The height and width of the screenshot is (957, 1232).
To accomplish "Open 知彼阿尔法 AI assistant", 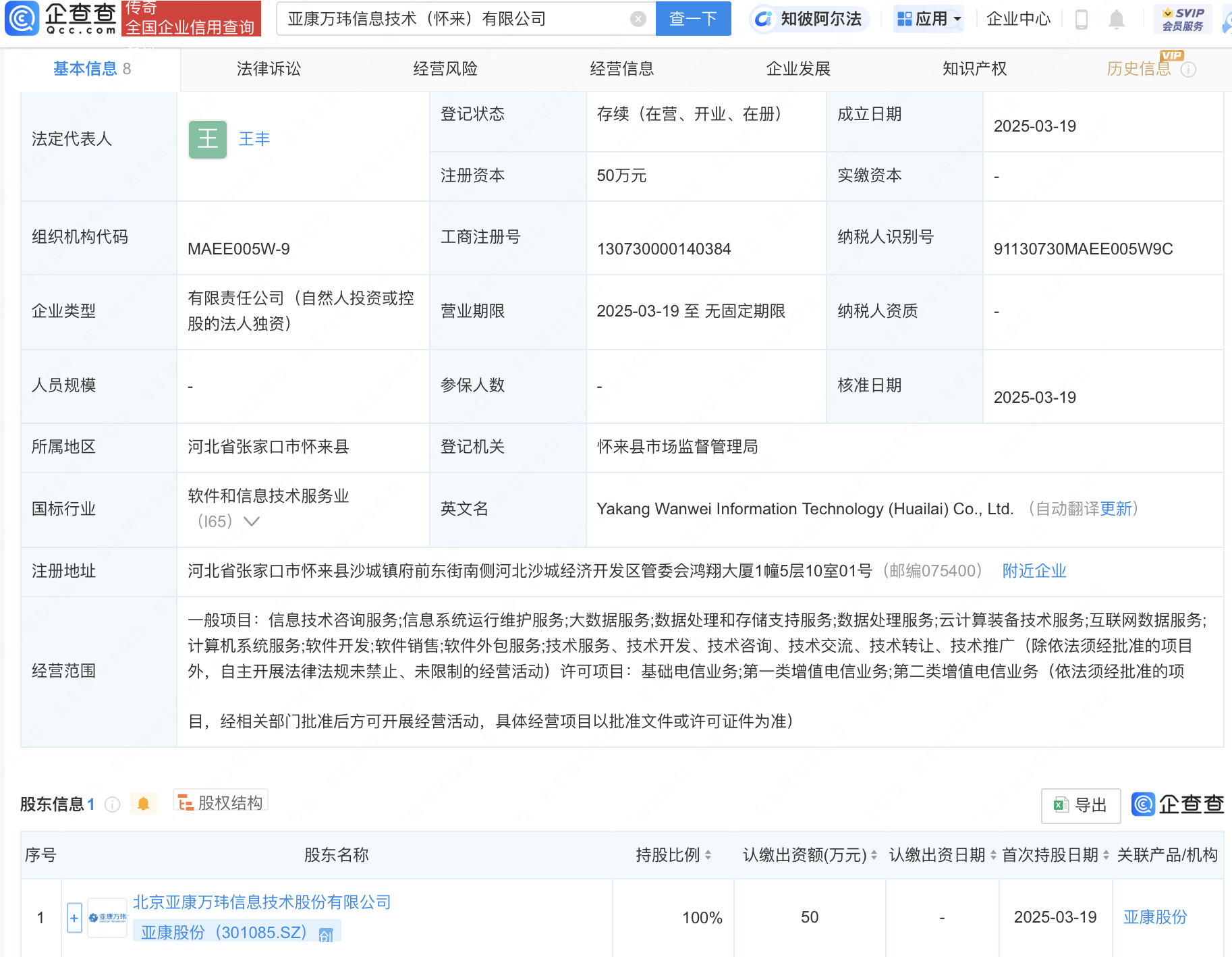I will pyautogui.click(x=809, y=19).
